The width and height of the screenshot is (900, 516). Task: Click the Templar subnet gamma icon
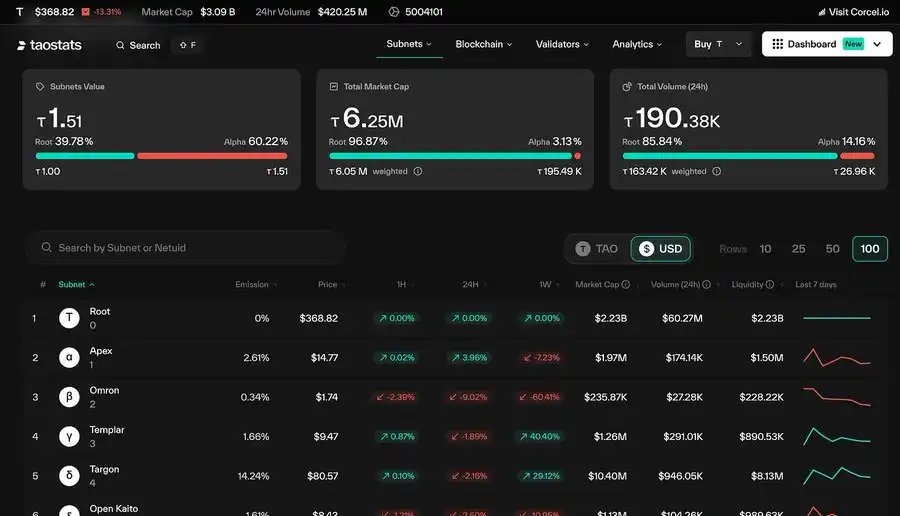pyautogui.click(x=69, y=437)
